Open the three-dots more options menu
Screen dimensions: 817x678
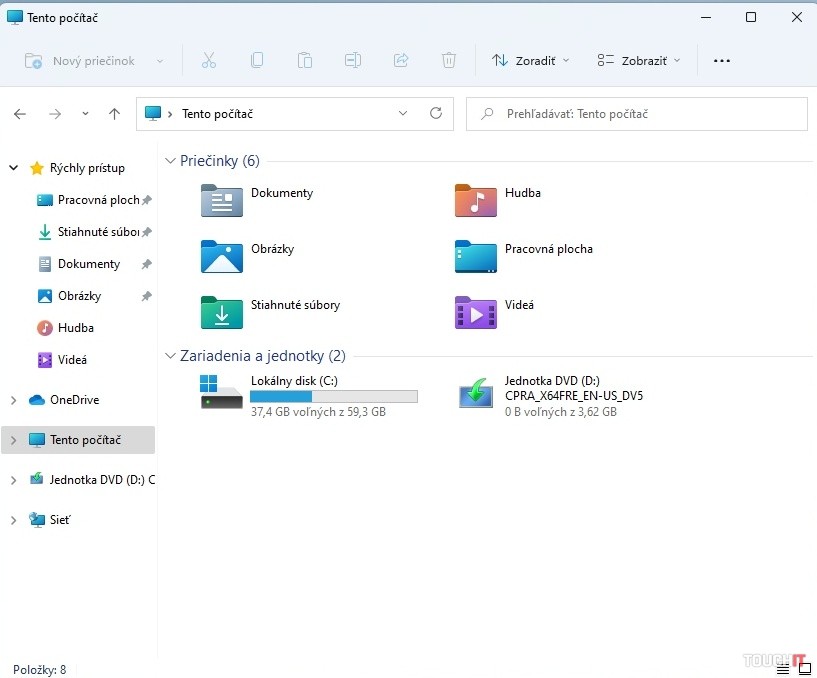tap(722, 61)
